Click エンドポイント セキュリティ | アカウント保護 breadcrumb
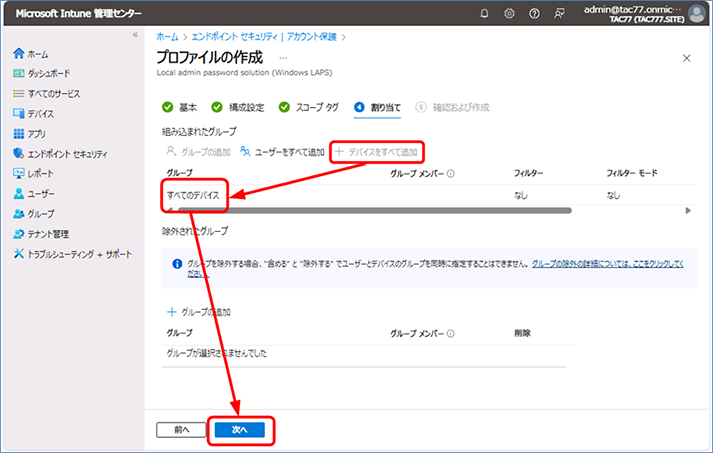Screen dimensions: 713x453 (x=264, y=37)
